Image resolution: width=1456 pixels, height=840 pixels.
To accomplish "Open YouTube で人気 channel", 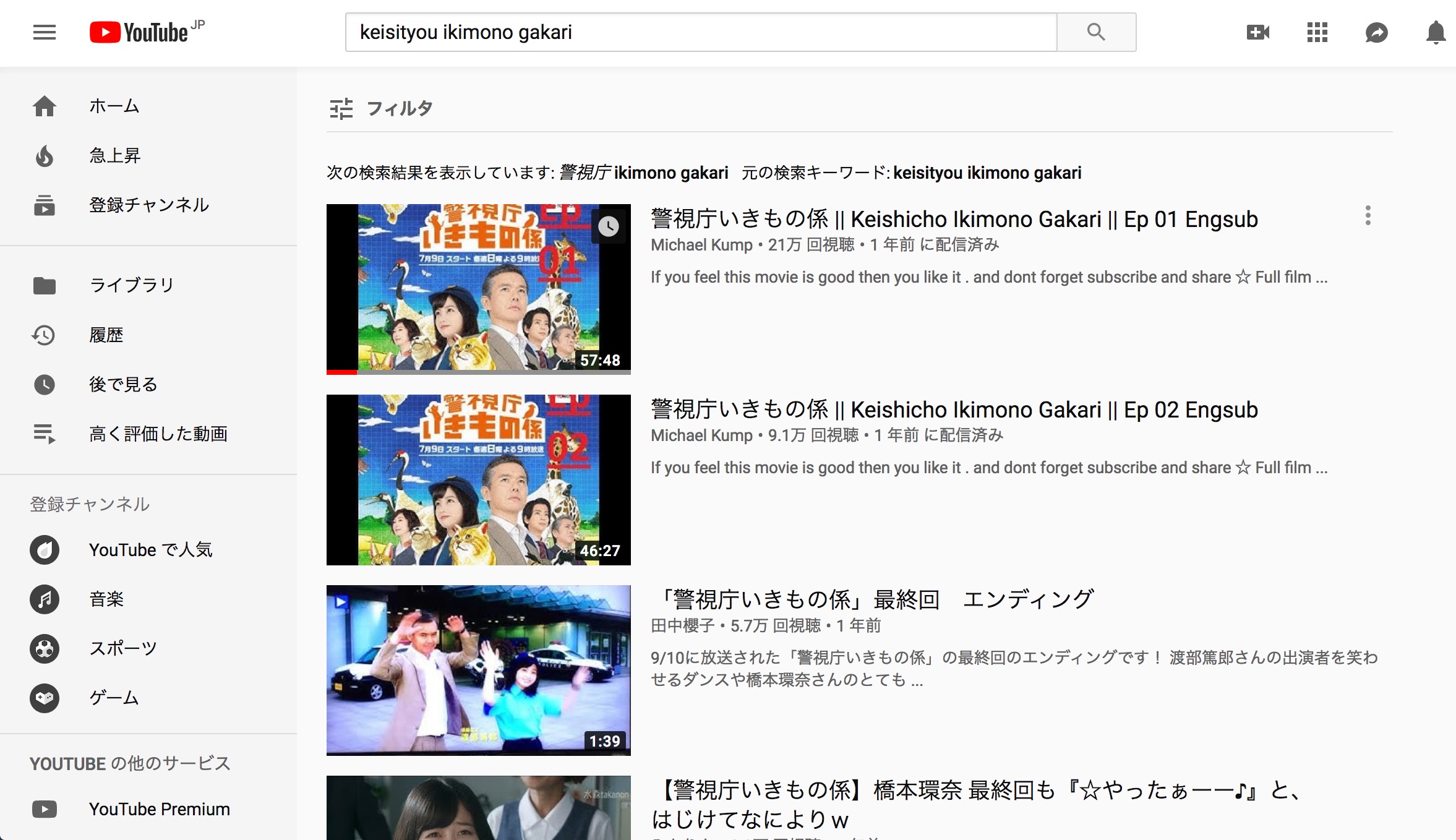I will 148,550.
